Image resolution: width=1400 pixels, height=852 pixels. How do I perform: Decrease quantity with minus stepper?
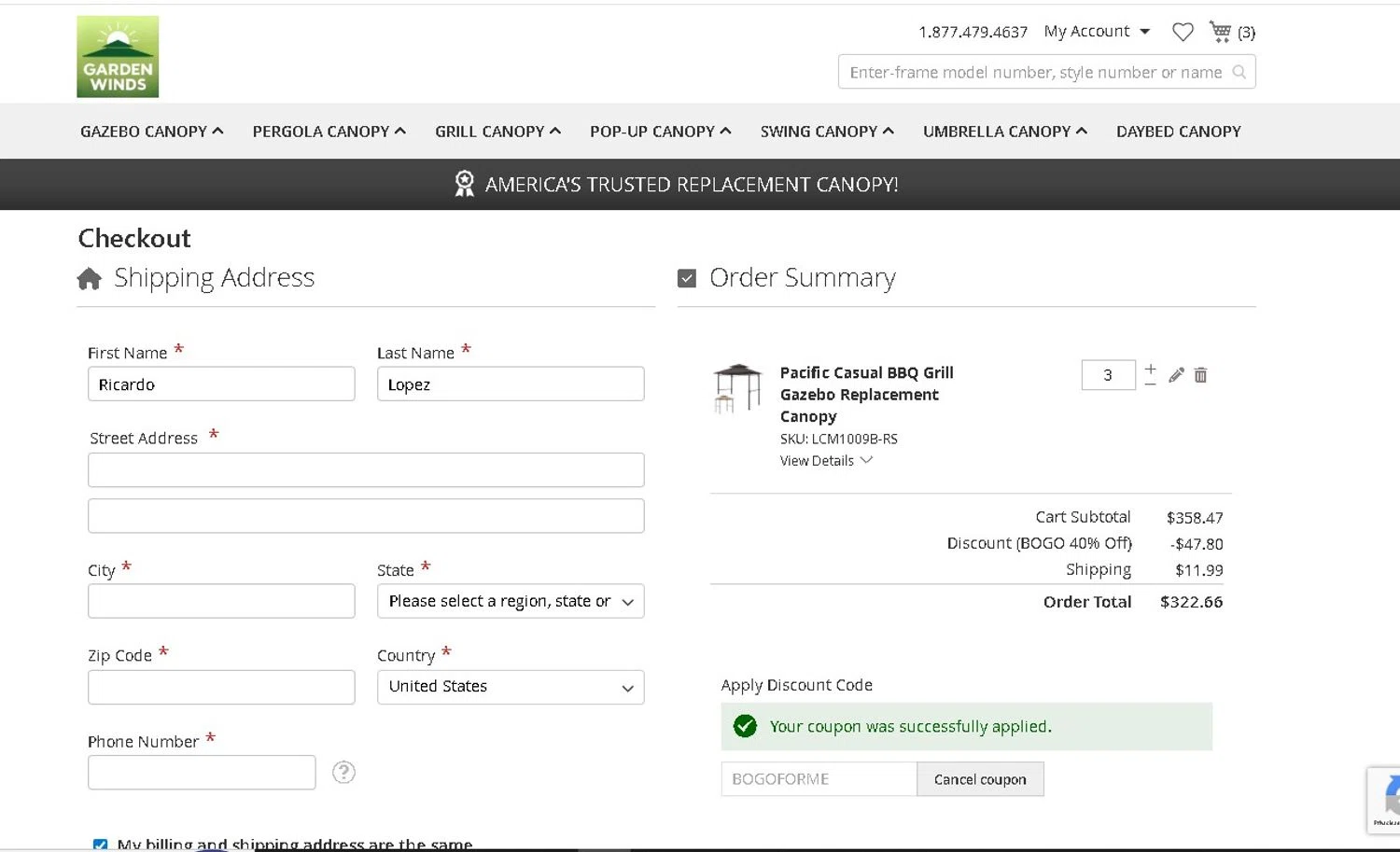(1150, 383)
